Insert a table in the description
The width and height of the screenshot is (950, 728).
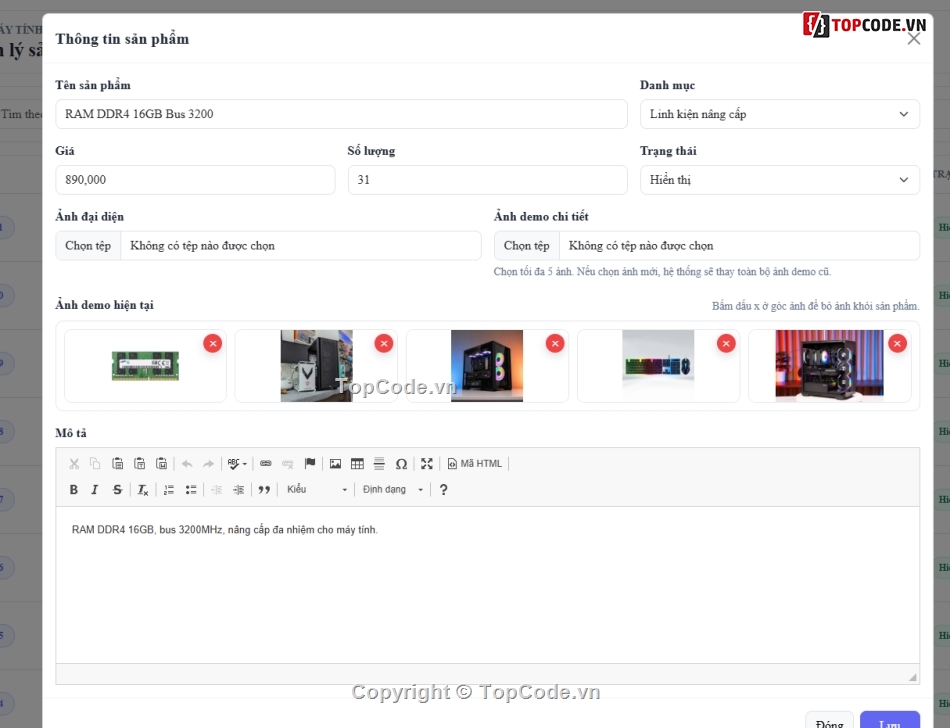[x=357, y=464]
